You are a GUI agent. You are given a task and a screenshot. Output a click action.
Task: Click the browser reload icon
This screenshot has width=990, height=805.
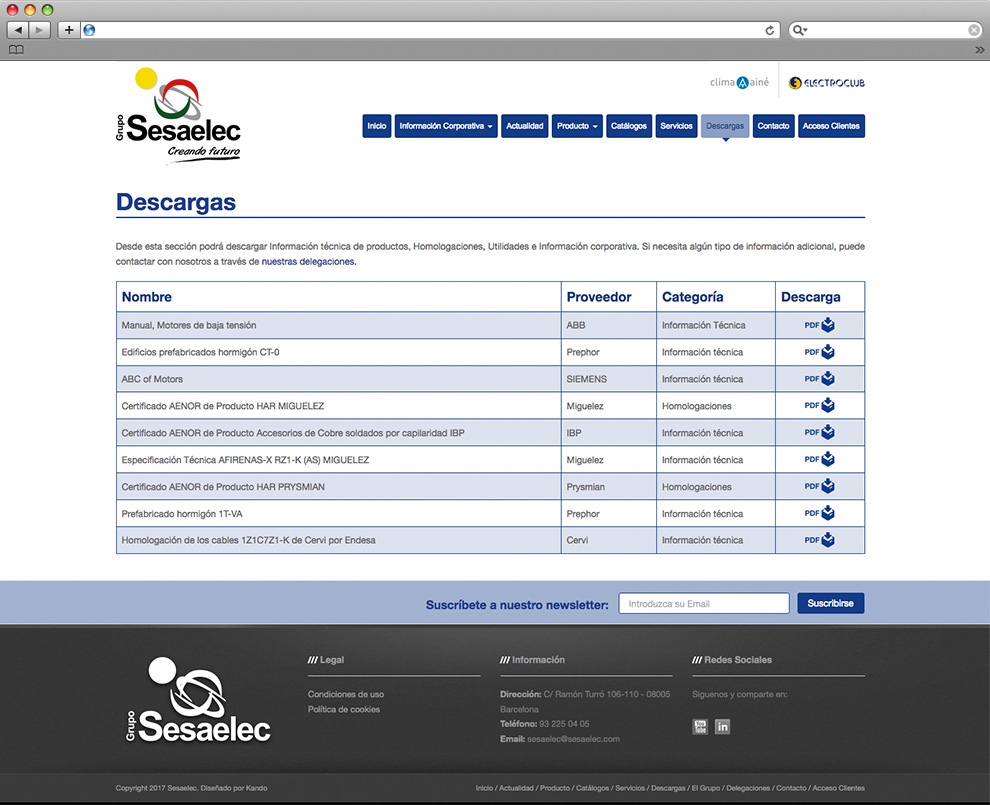769,30
